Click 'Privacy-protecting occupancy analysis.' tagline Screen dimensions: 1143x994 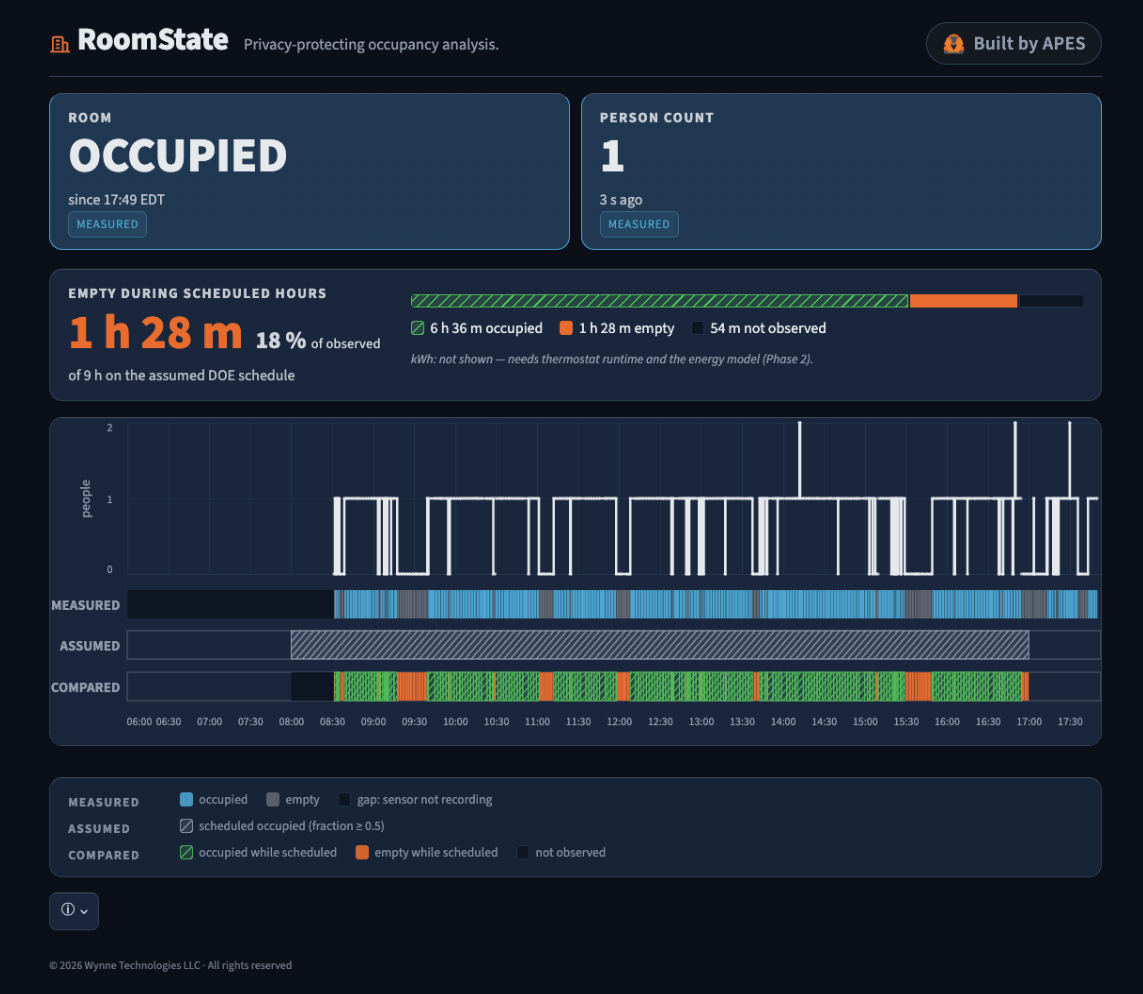371,44
